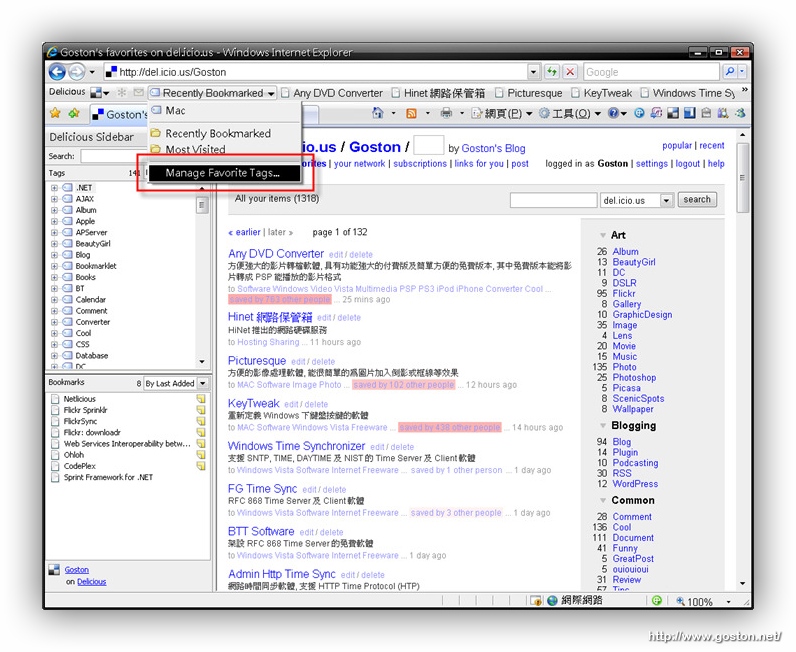Go back with the Back arrow

click(x=57, y=72)
